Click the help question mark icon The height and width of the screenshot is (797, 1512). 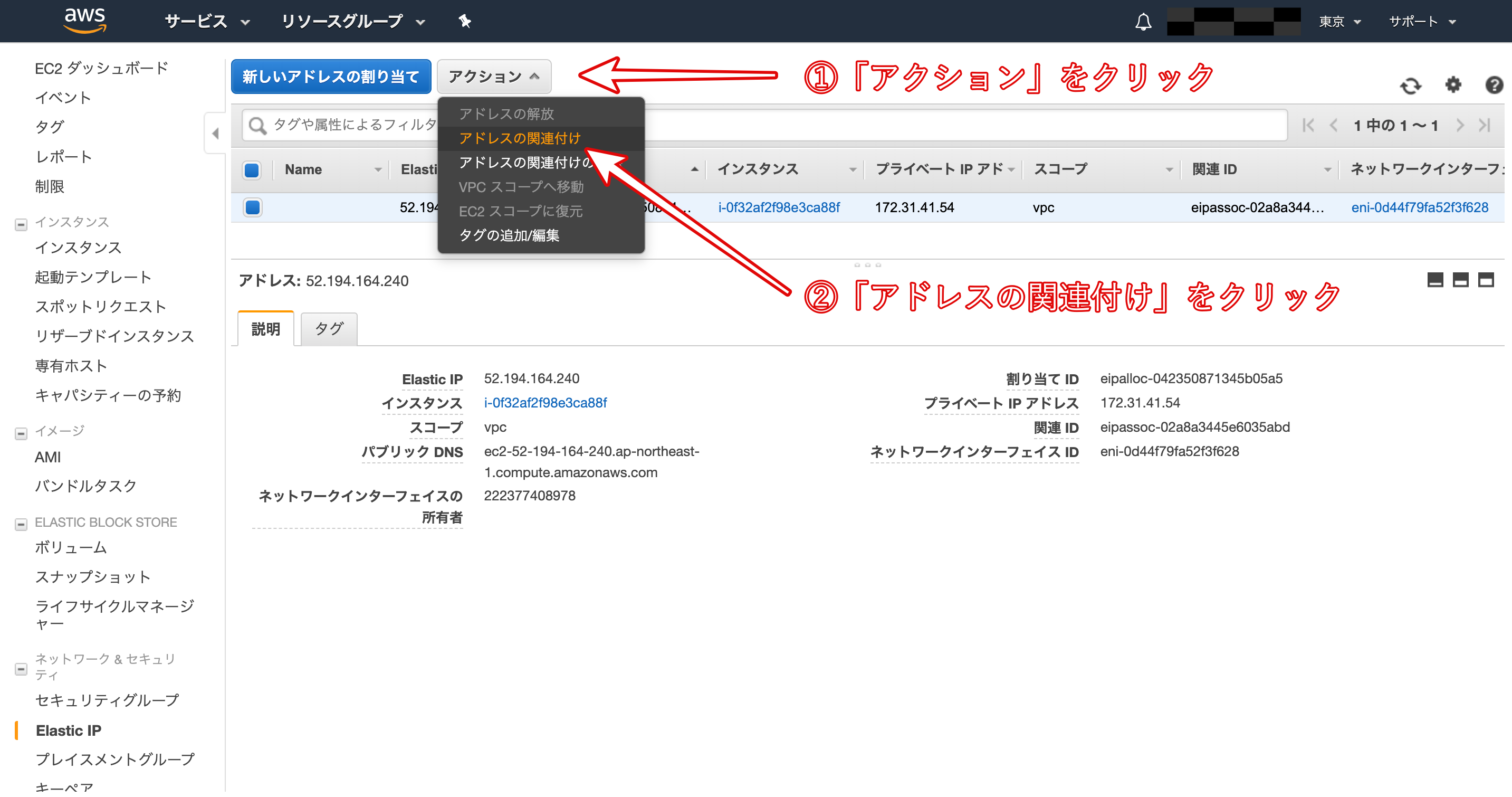[1494, 85]
